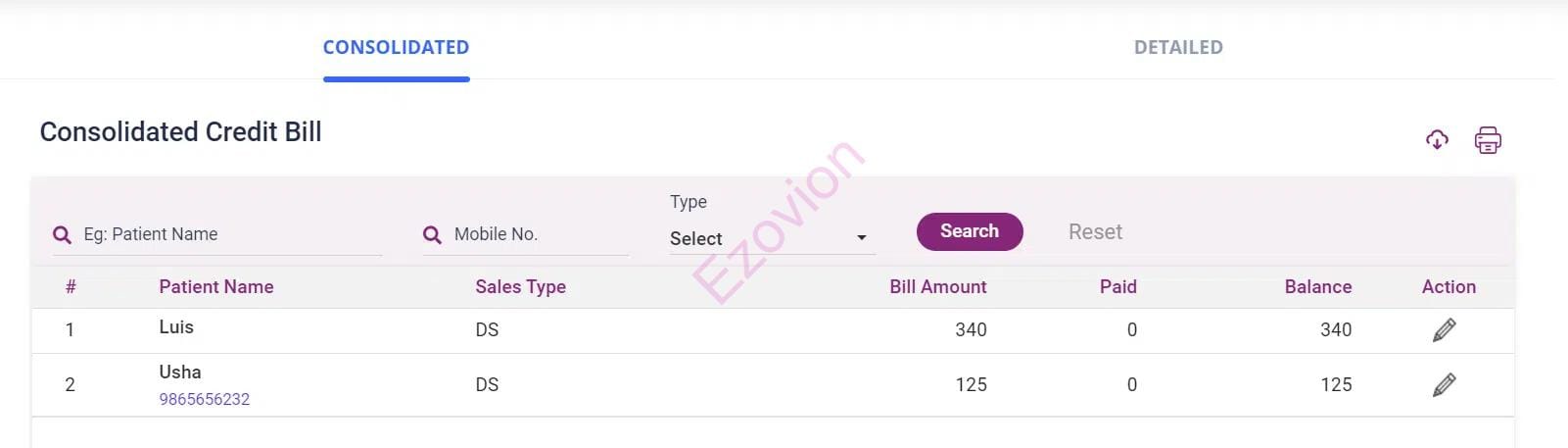Focus the Patient Name search field
The image size is (1568, 448).
(230, 234)
